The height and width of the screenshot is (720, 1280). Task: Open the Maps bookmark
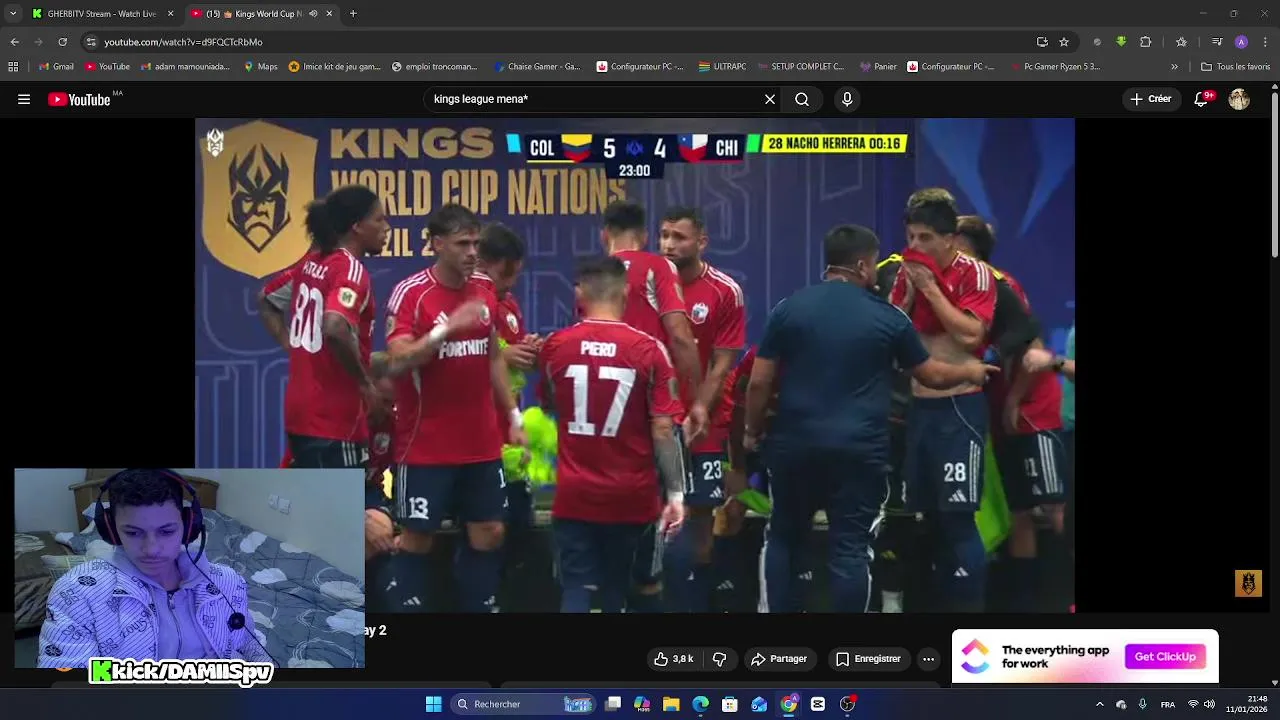pos(260,67)
